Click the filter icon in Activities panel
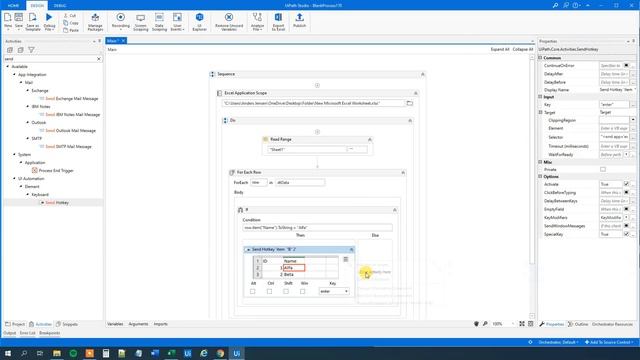 click(x=31, y=50)
